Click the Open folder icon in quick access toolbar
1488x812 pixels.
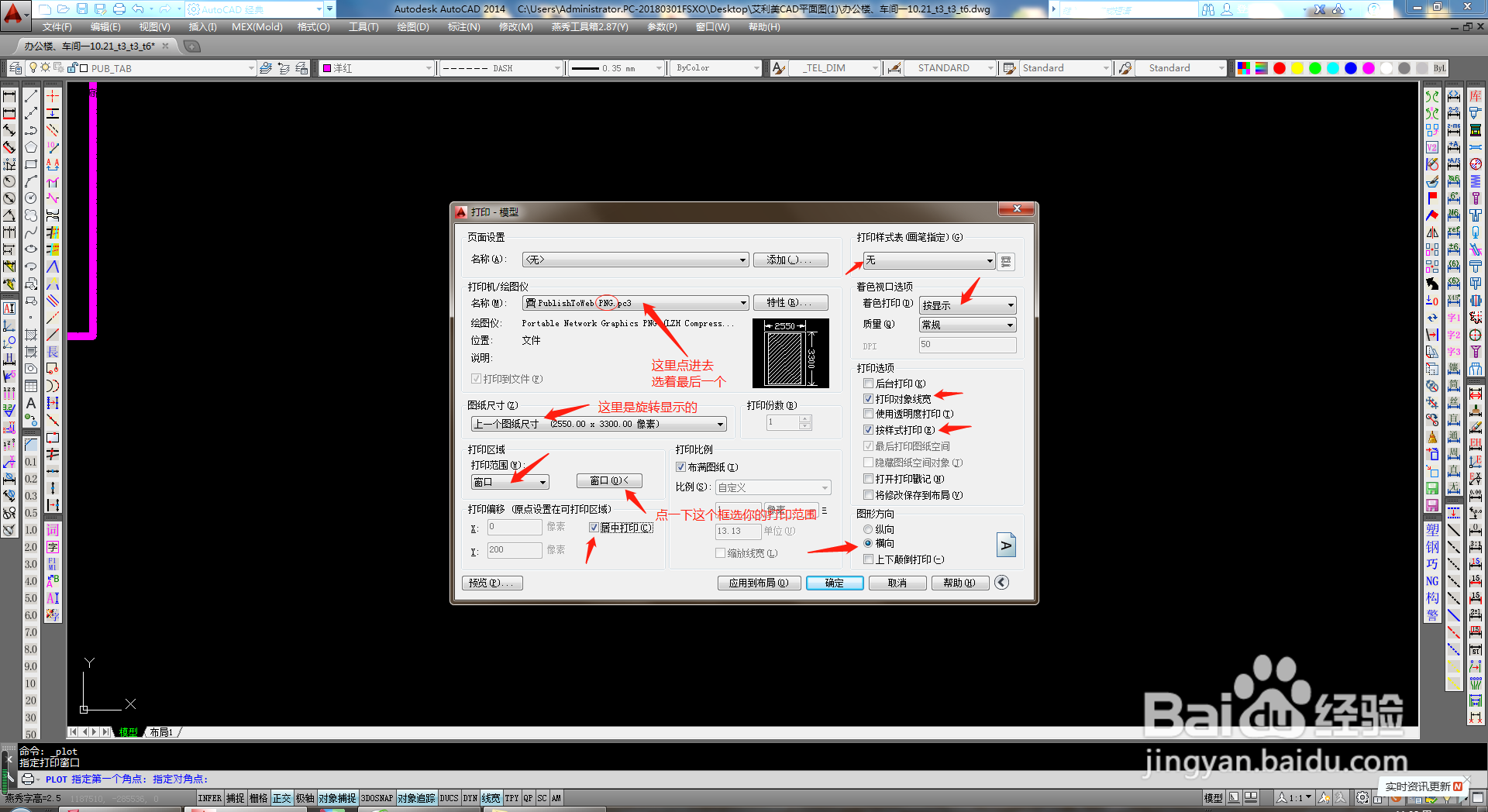coord(63,9)
